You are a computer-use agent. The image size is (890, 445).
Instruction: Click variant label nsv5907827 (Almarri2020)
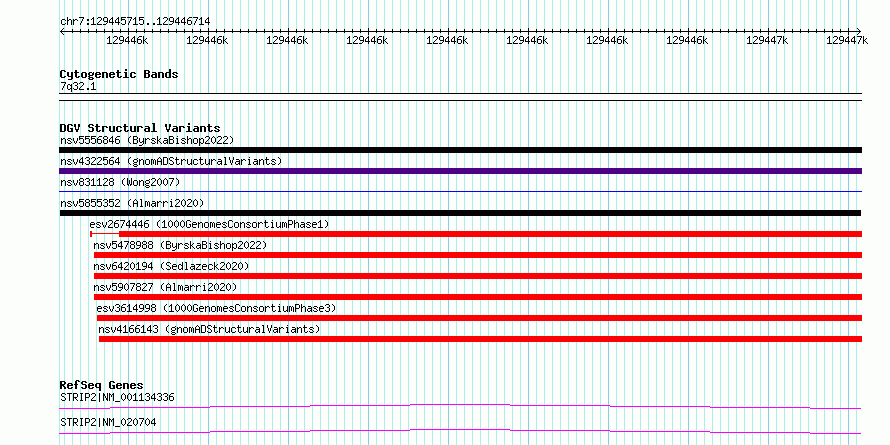165,287
